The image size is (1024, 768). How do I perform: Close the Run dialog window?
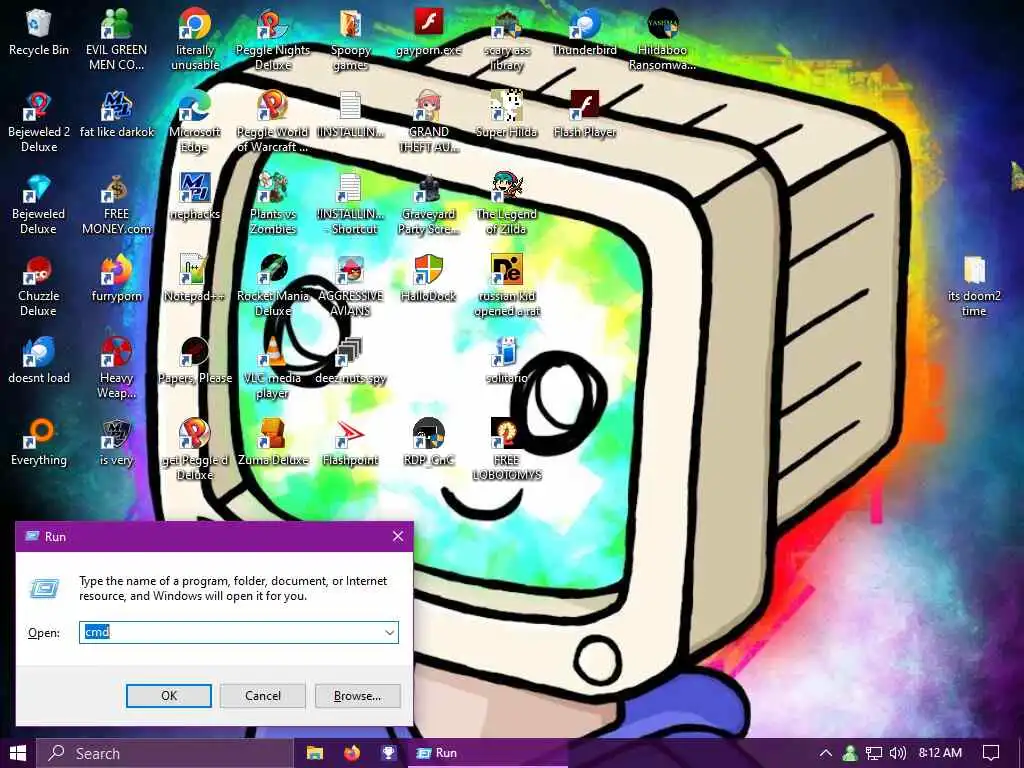pos(398,536)
